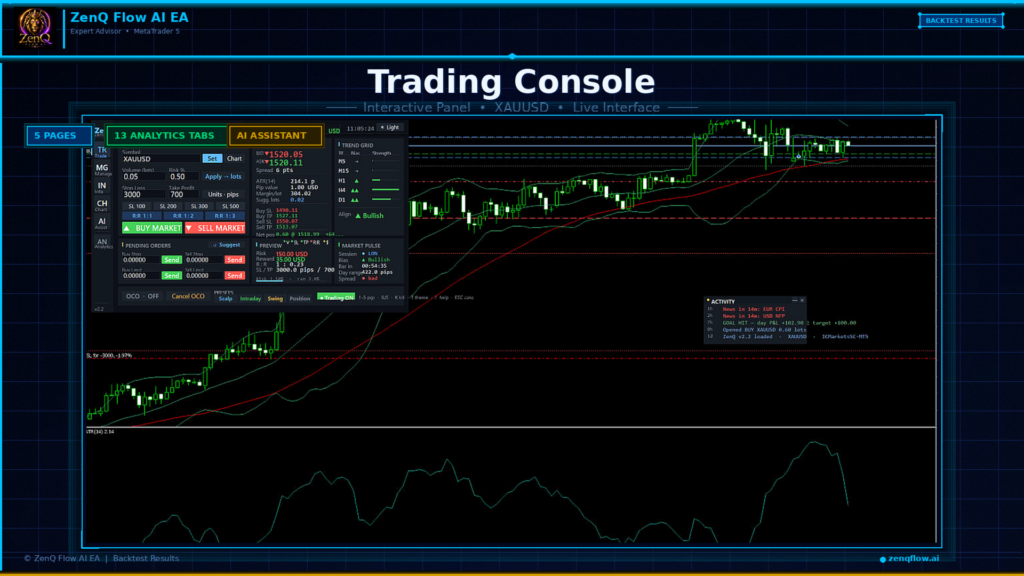Image resolution: width=1024 pixels, height=576 pixels.
Task: Click the Buy Limit price field
Action: [x=140, y=276]
